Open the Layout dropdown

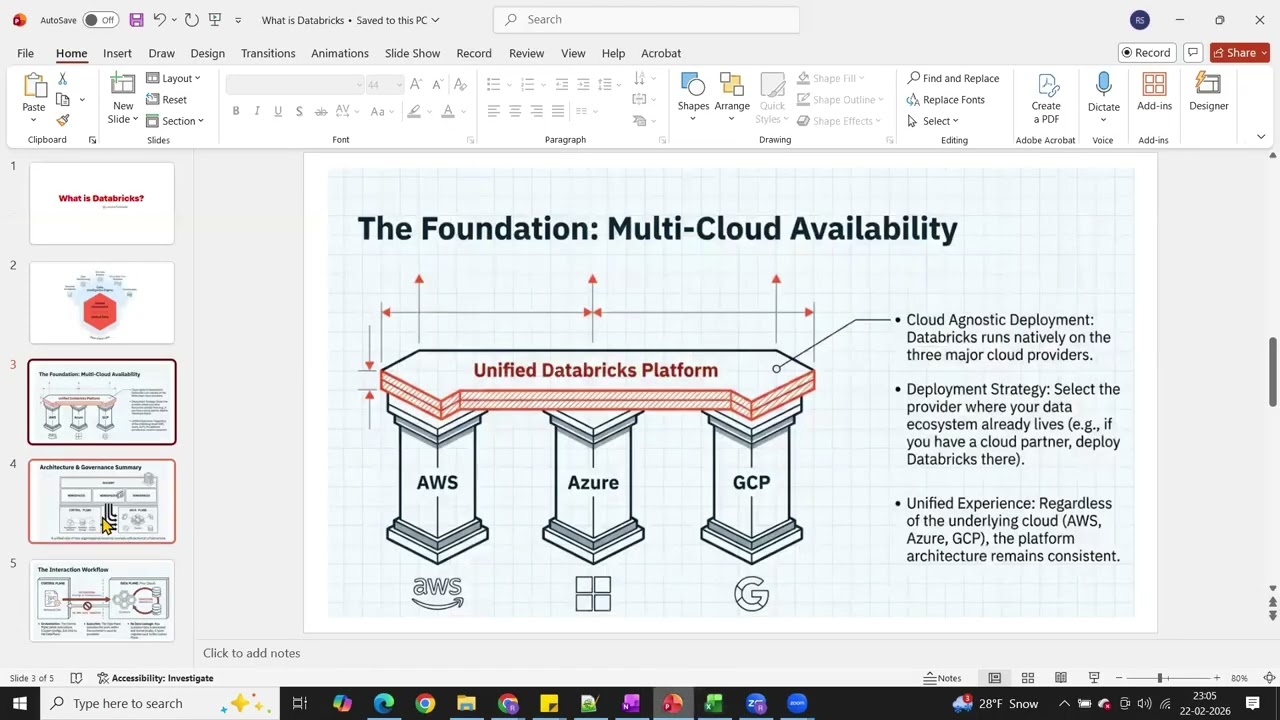pos(173,78)
